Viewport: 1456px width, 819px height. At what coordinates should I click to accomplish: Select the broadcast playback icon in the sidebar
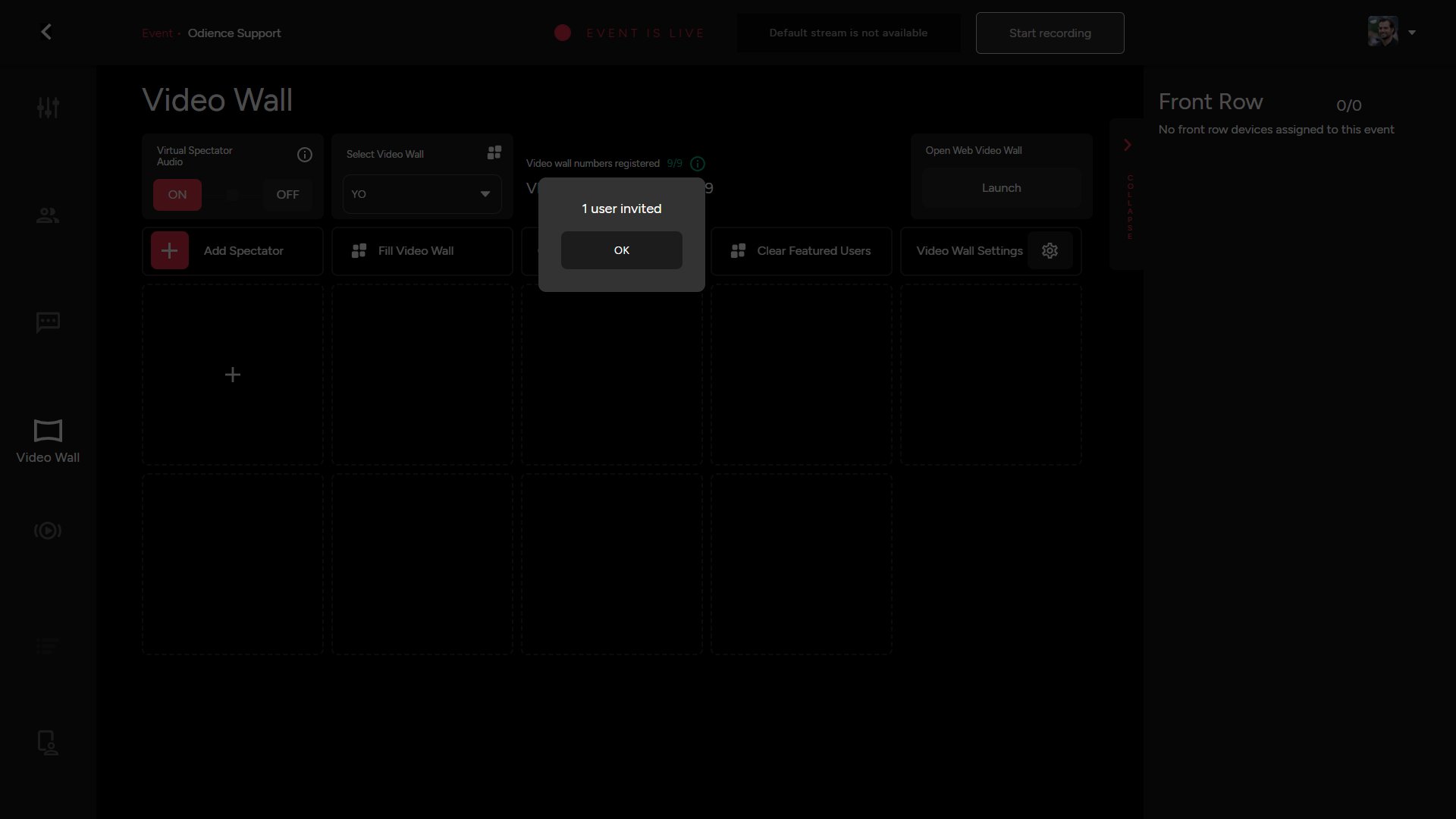click(x=47, y=531)
